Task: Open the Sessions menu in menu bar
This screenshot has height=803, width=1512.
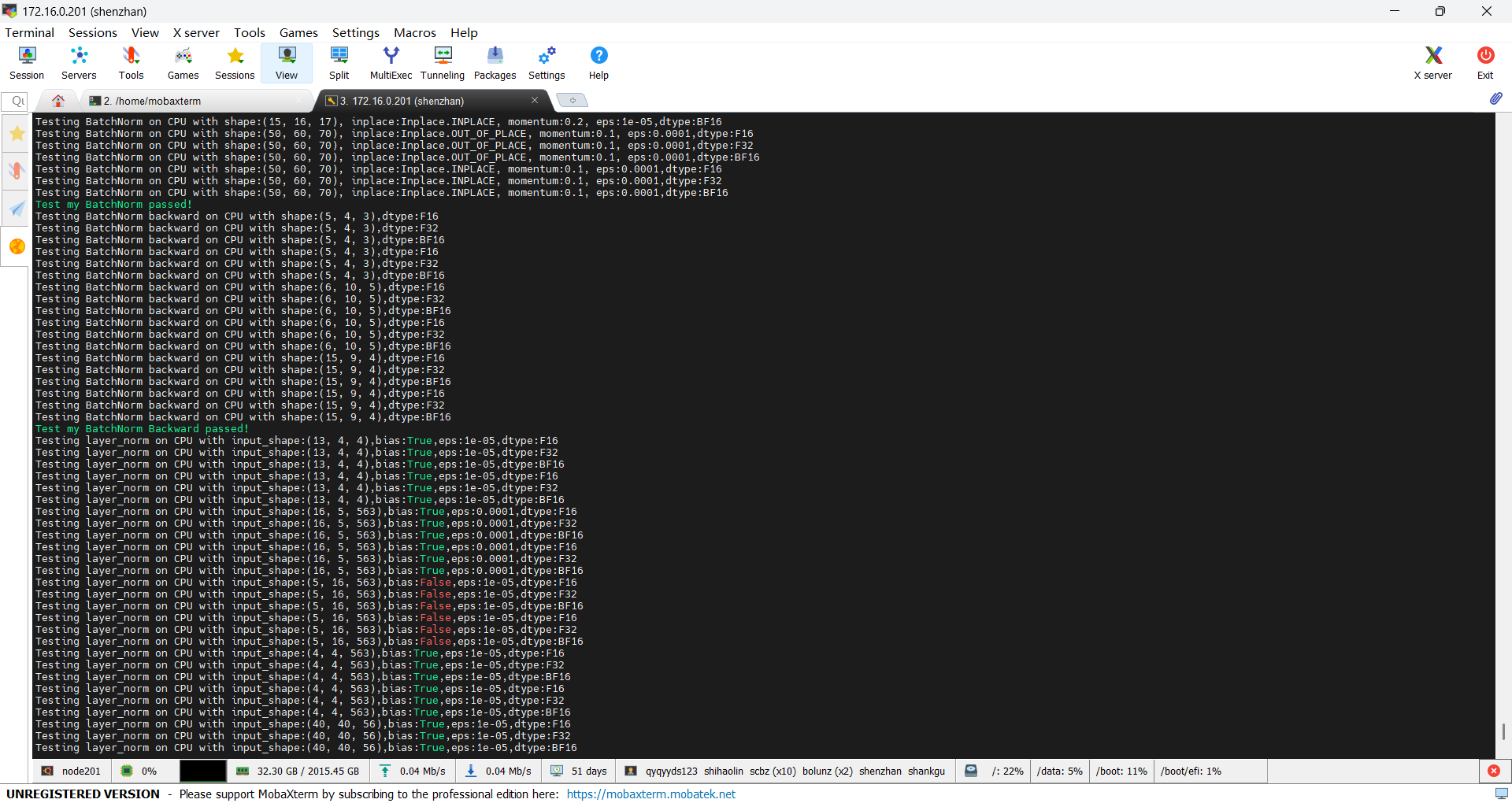Action: pos(92,32)
